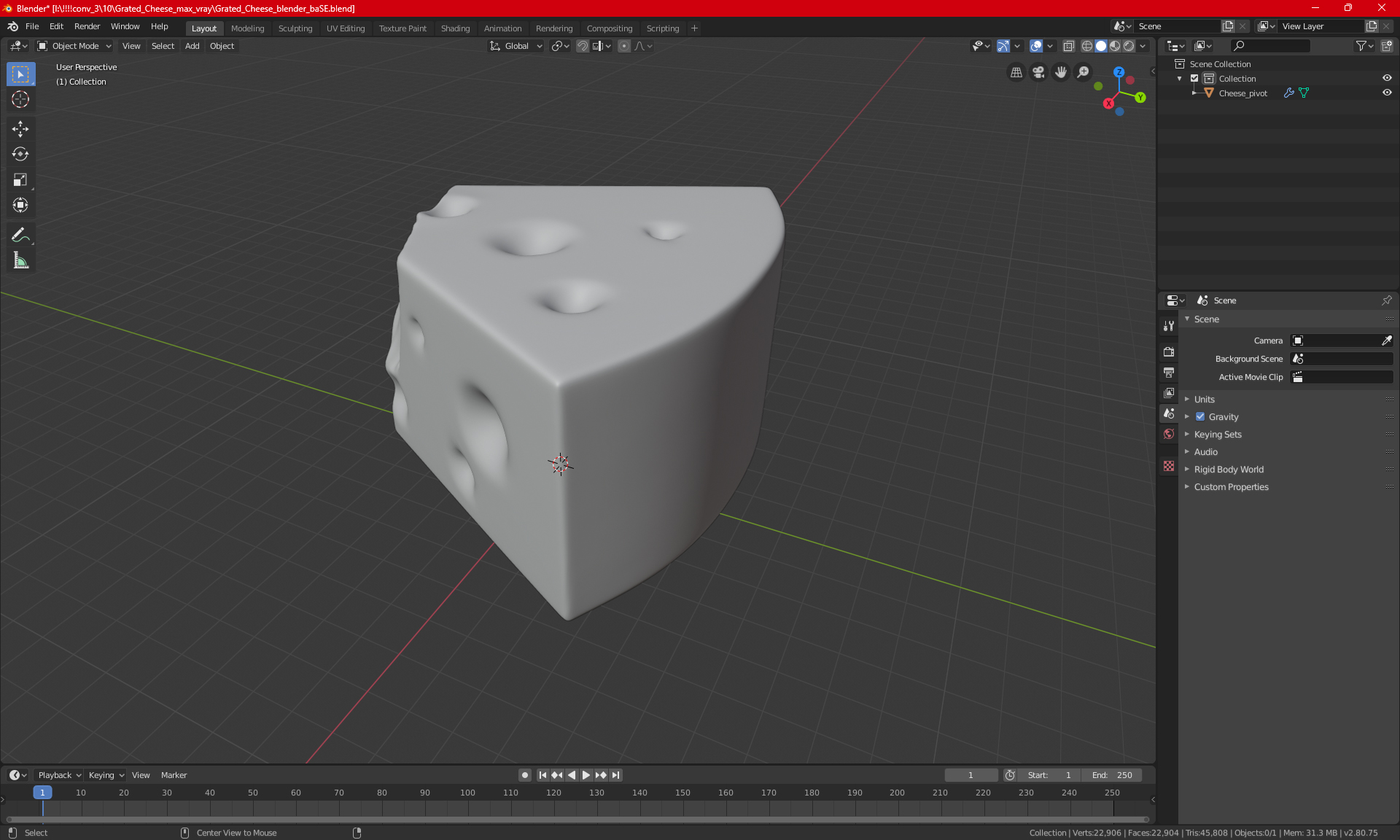Open the Render properties tab
The image size is (1400, 840).
[x=1169, y=351]
